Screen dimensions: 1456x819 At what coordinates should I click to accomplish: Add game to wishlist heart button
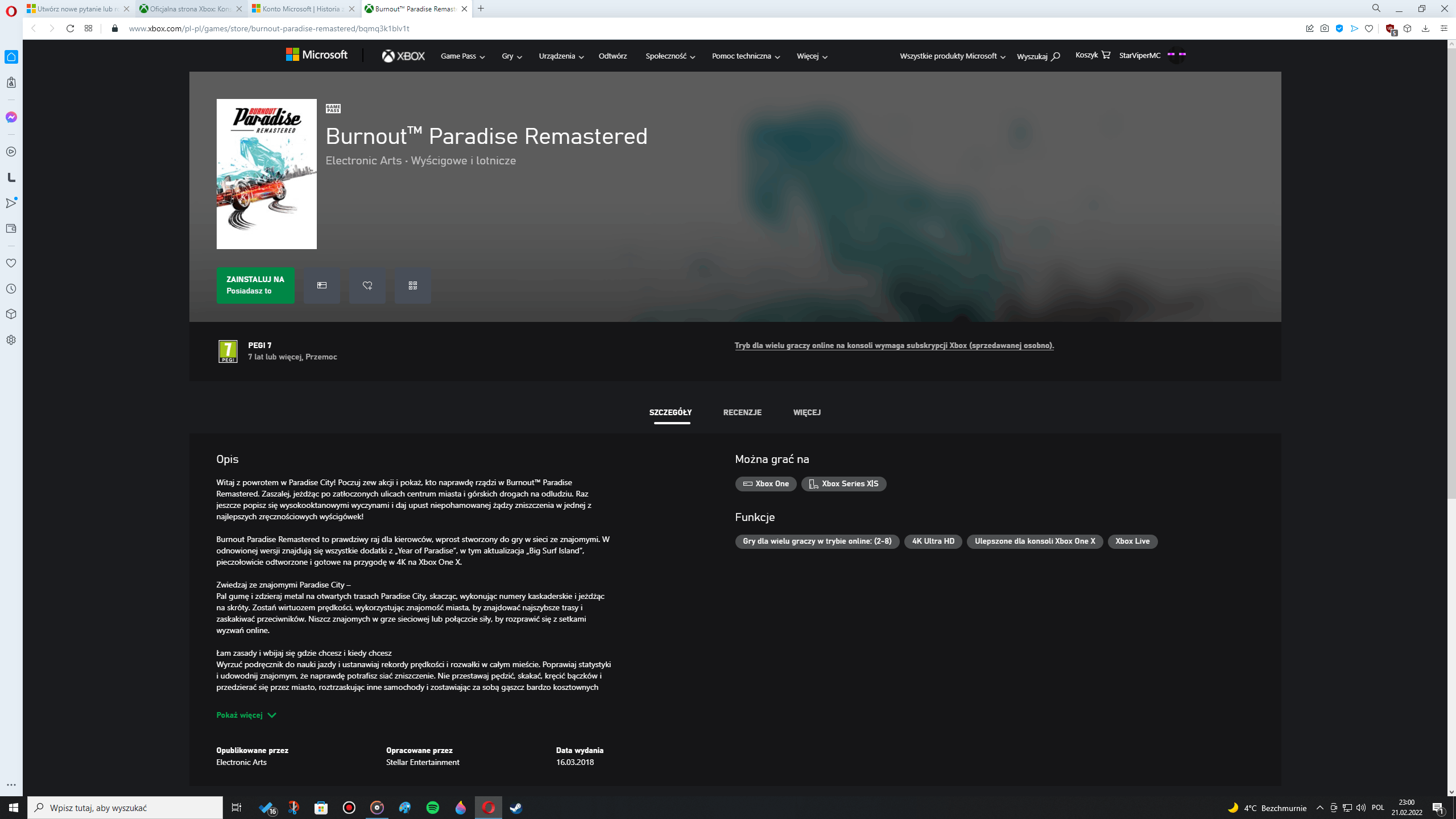[x=367, y=286]
